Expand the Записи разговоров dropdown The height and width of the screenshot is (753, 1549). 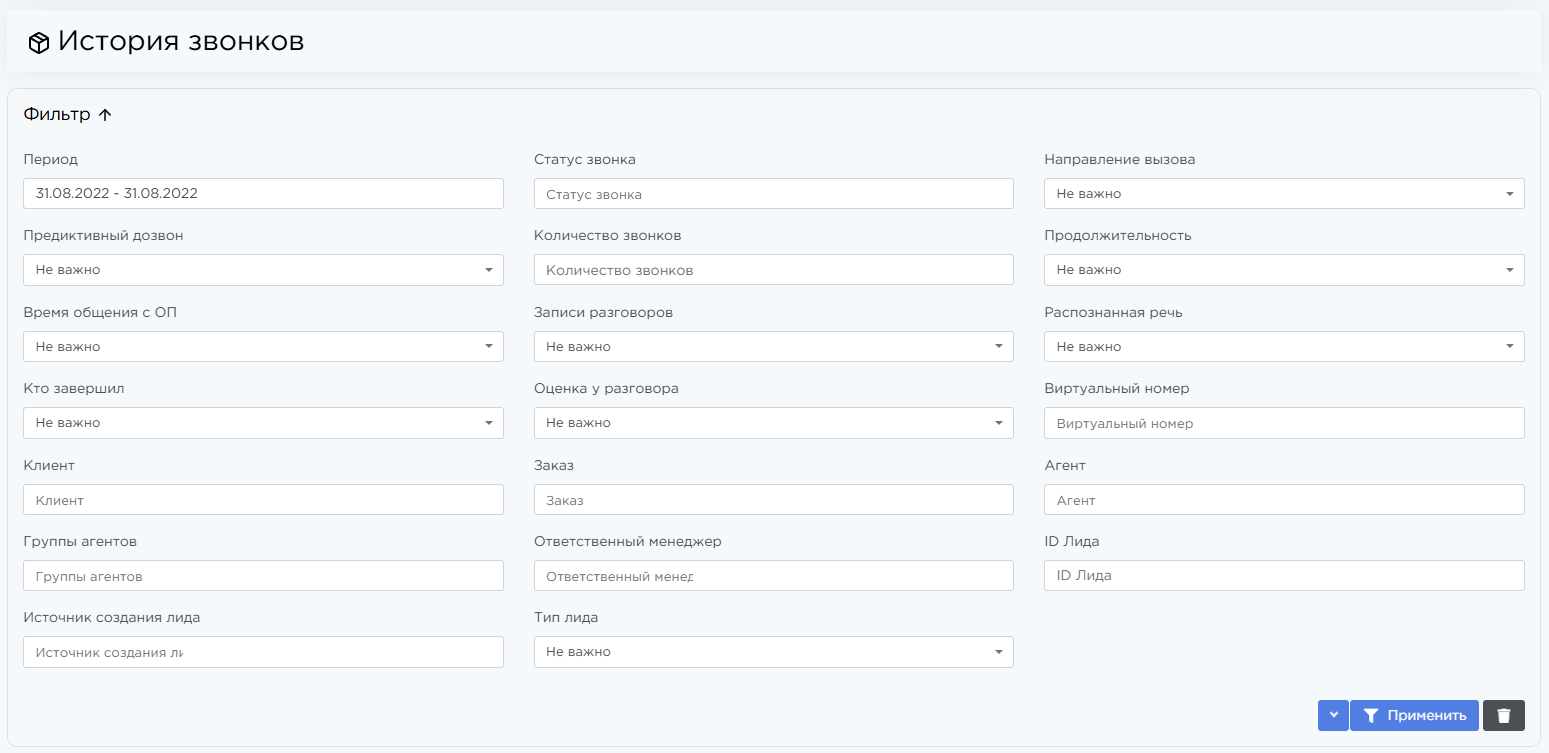(x=773, y=347)
